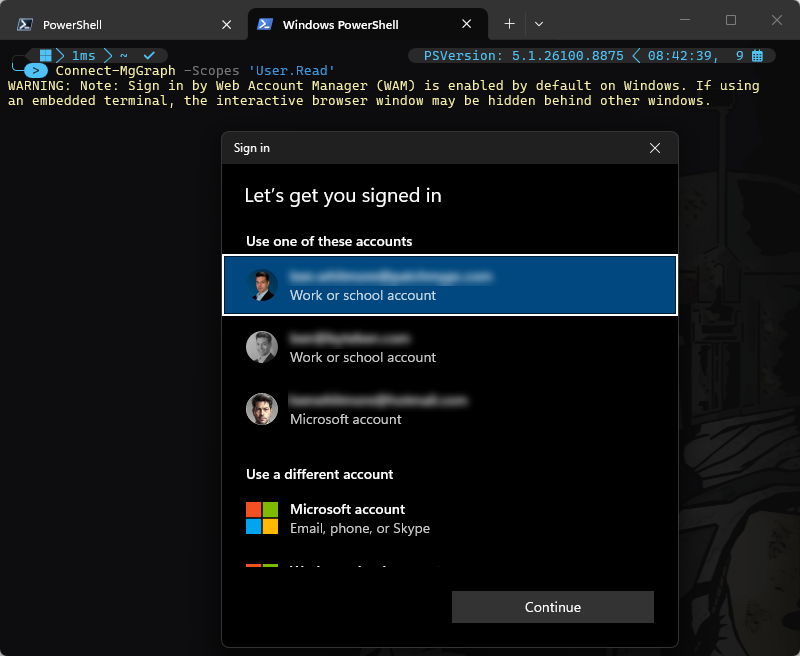
Task: Click the 'Use a different account' heading
Action: point(319,474)
